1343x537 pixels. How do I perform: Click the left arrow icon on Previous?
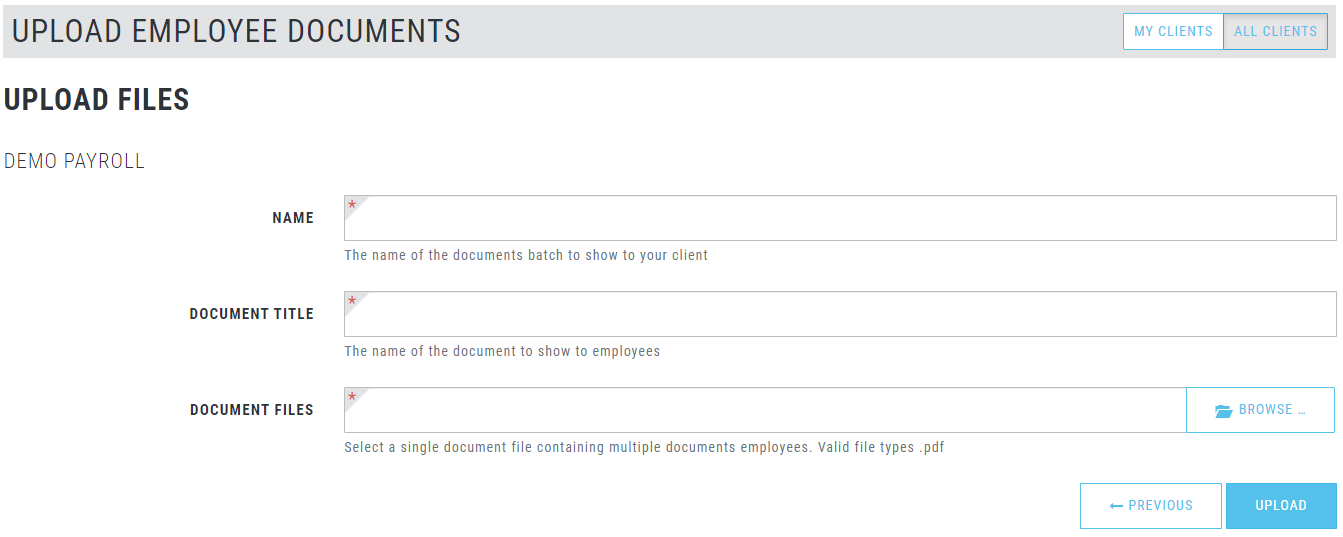click(x=1117, y=506)
